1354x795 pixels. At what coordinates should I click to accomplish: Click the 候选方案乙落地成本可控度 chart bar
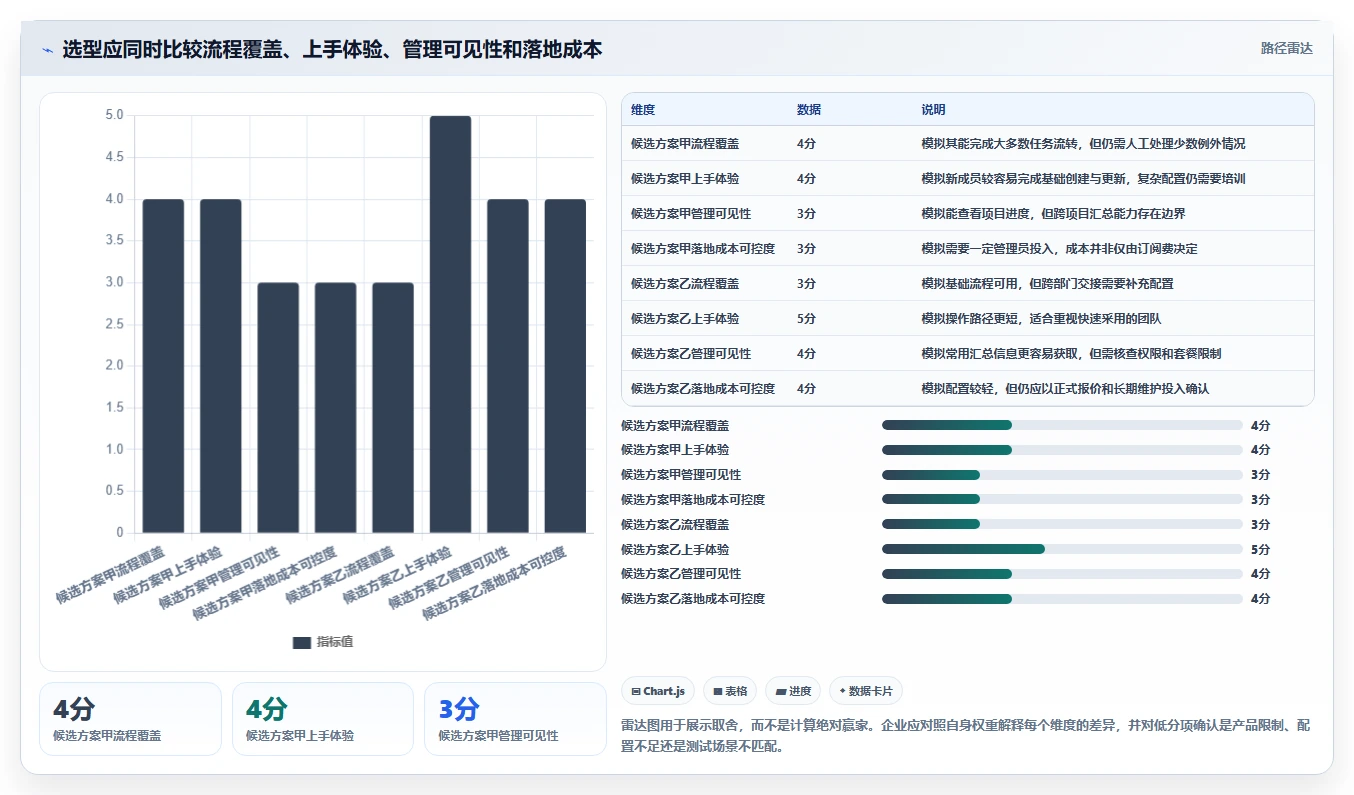(565, 366)
